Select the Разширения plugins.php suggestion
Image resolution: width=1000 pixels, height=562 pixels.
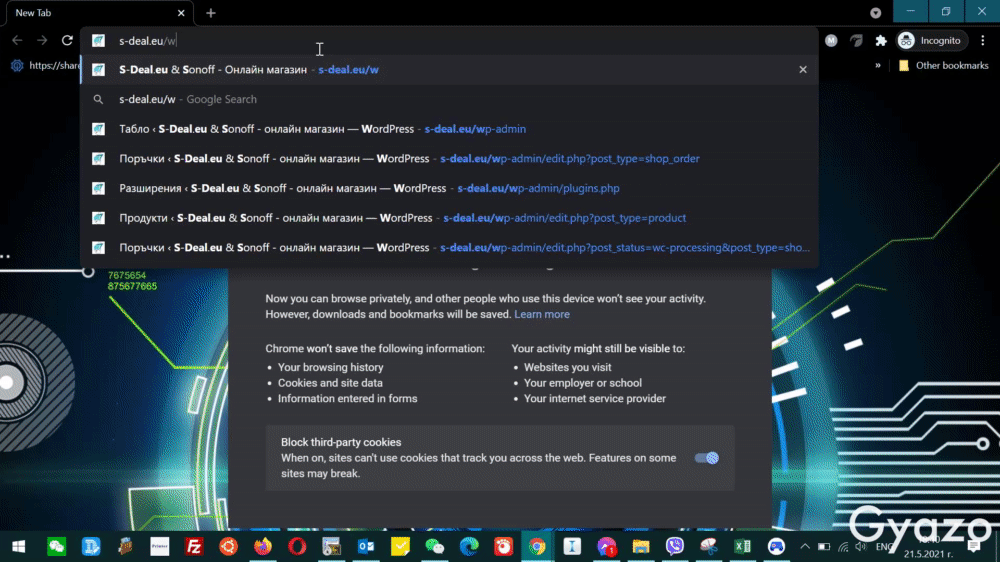click(x=449, y=188)
